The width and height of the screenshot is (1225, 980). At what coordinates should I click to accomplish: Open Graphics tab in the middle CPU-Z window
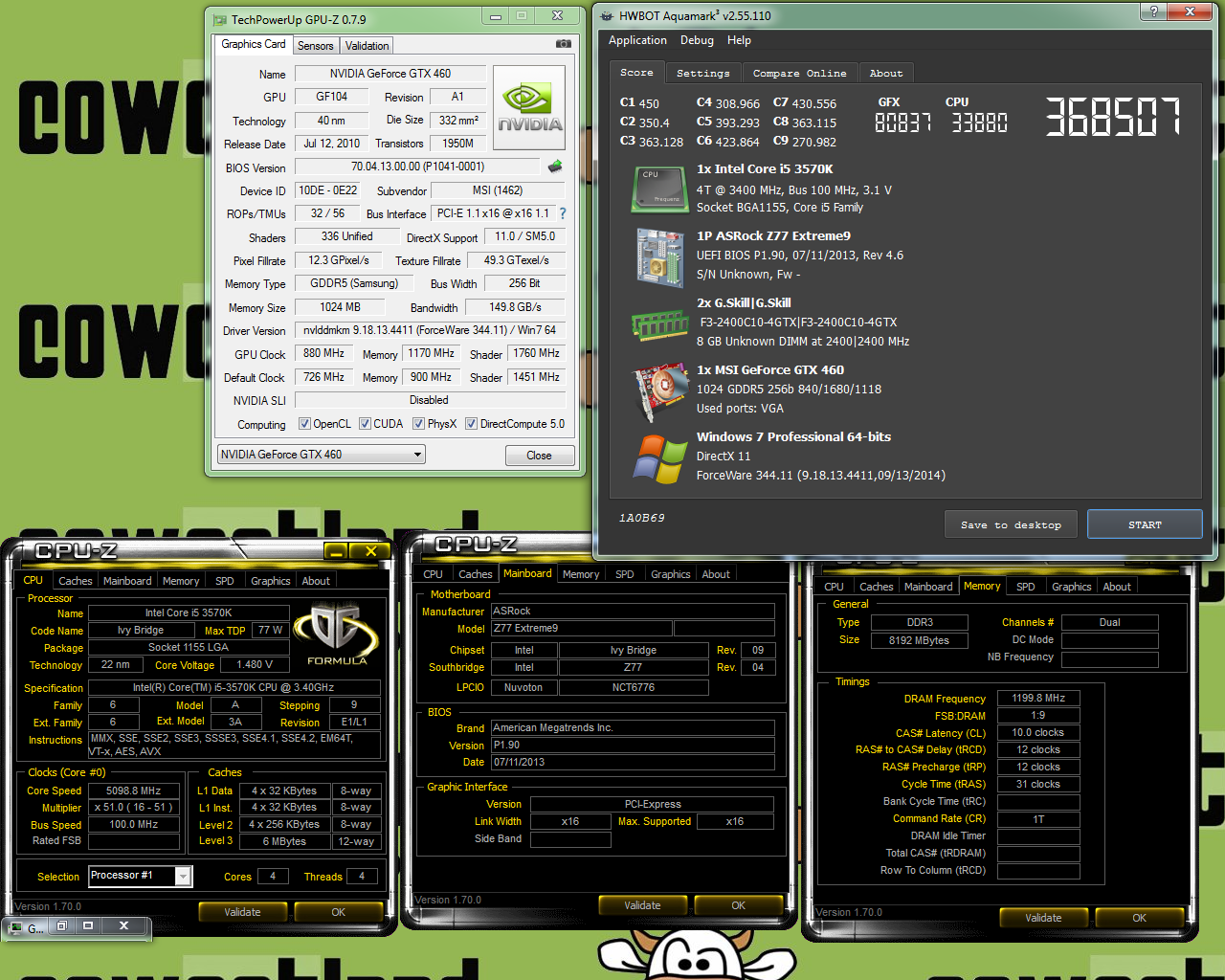[x=670, y=574]
